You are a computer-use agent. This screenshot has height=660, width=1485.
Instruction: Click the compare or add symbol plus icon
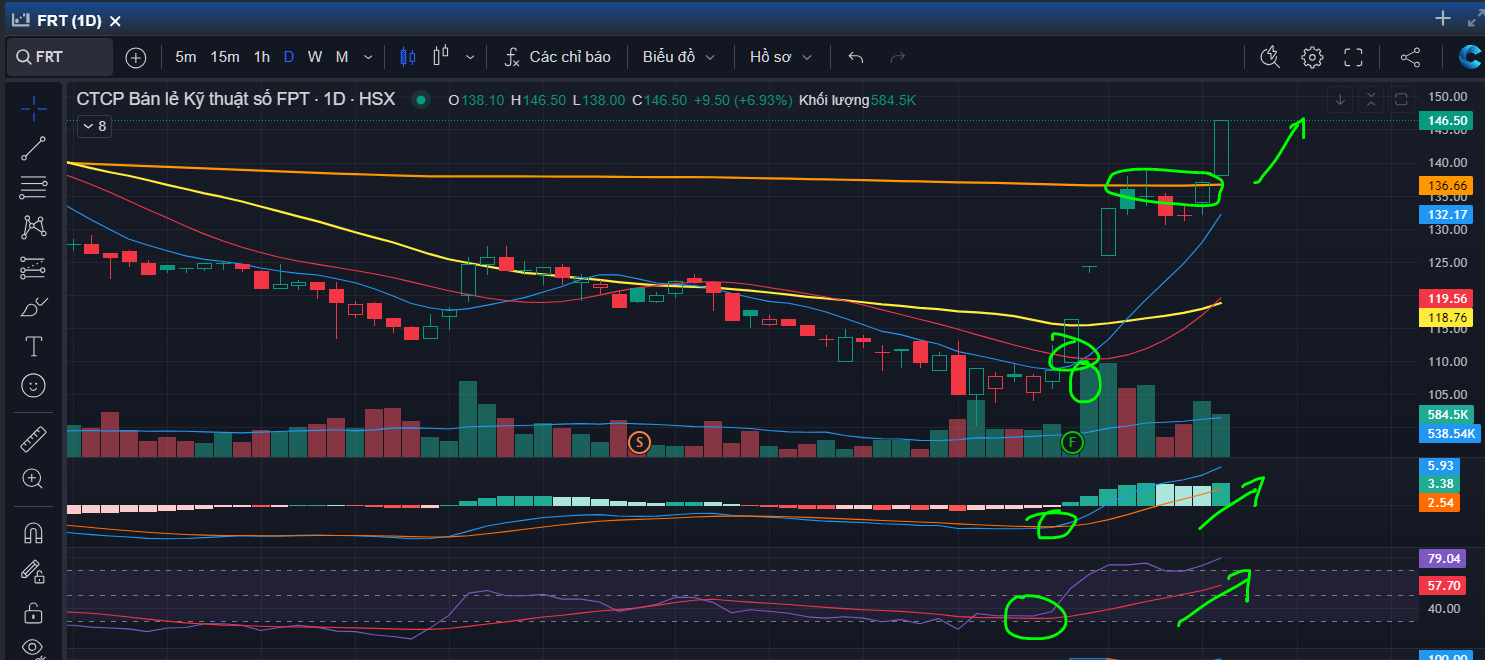[136, 57]
